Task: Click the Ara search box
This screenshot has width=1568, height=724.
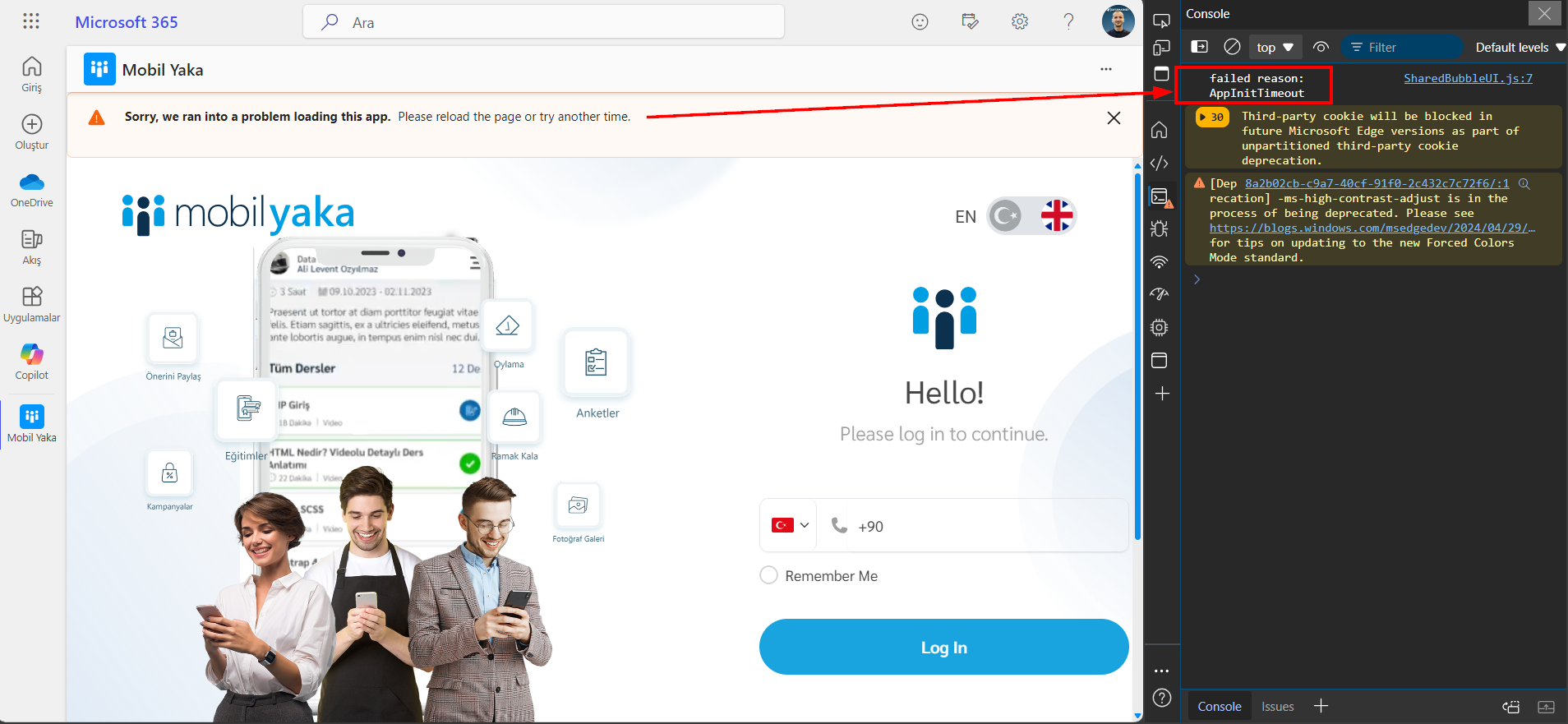Action: [x=543, y=22]
